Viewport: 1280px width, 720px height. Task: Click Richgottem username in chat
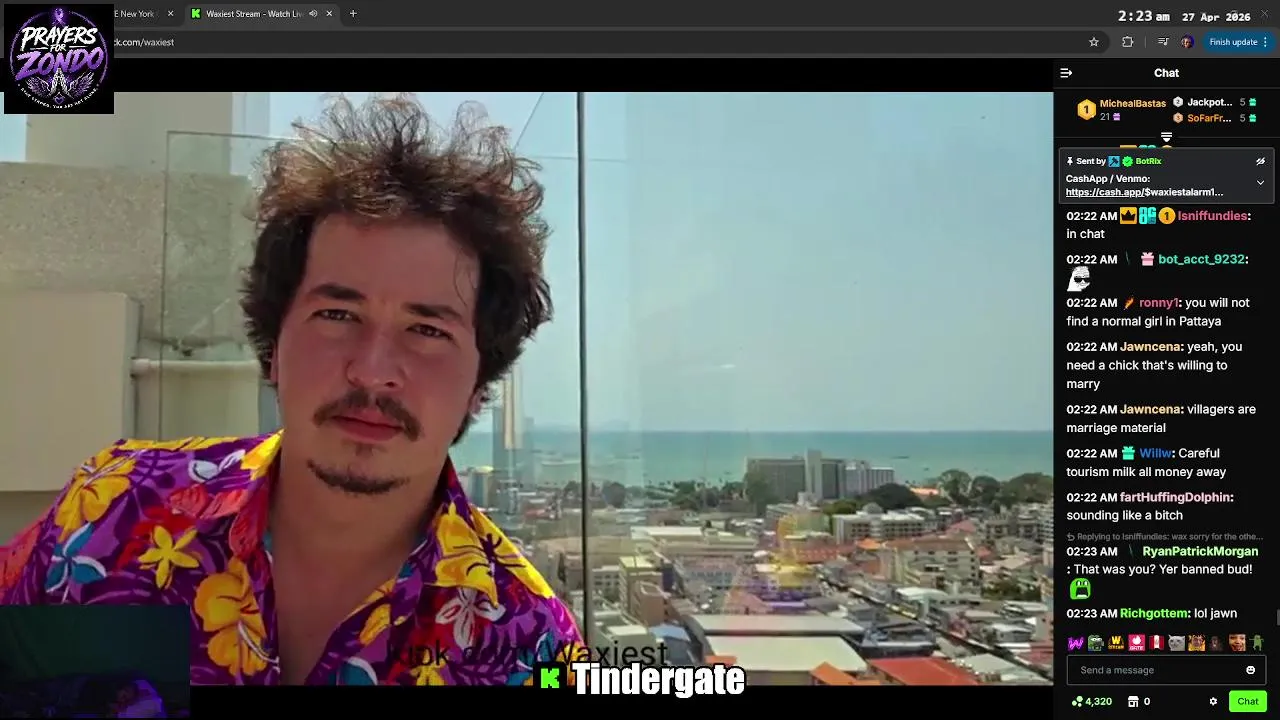(1154, 613)
